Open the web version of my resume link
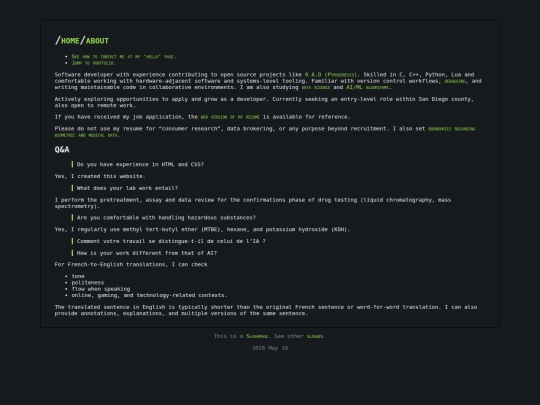This screenshot has width=540, height=405. tap(230, 117)
